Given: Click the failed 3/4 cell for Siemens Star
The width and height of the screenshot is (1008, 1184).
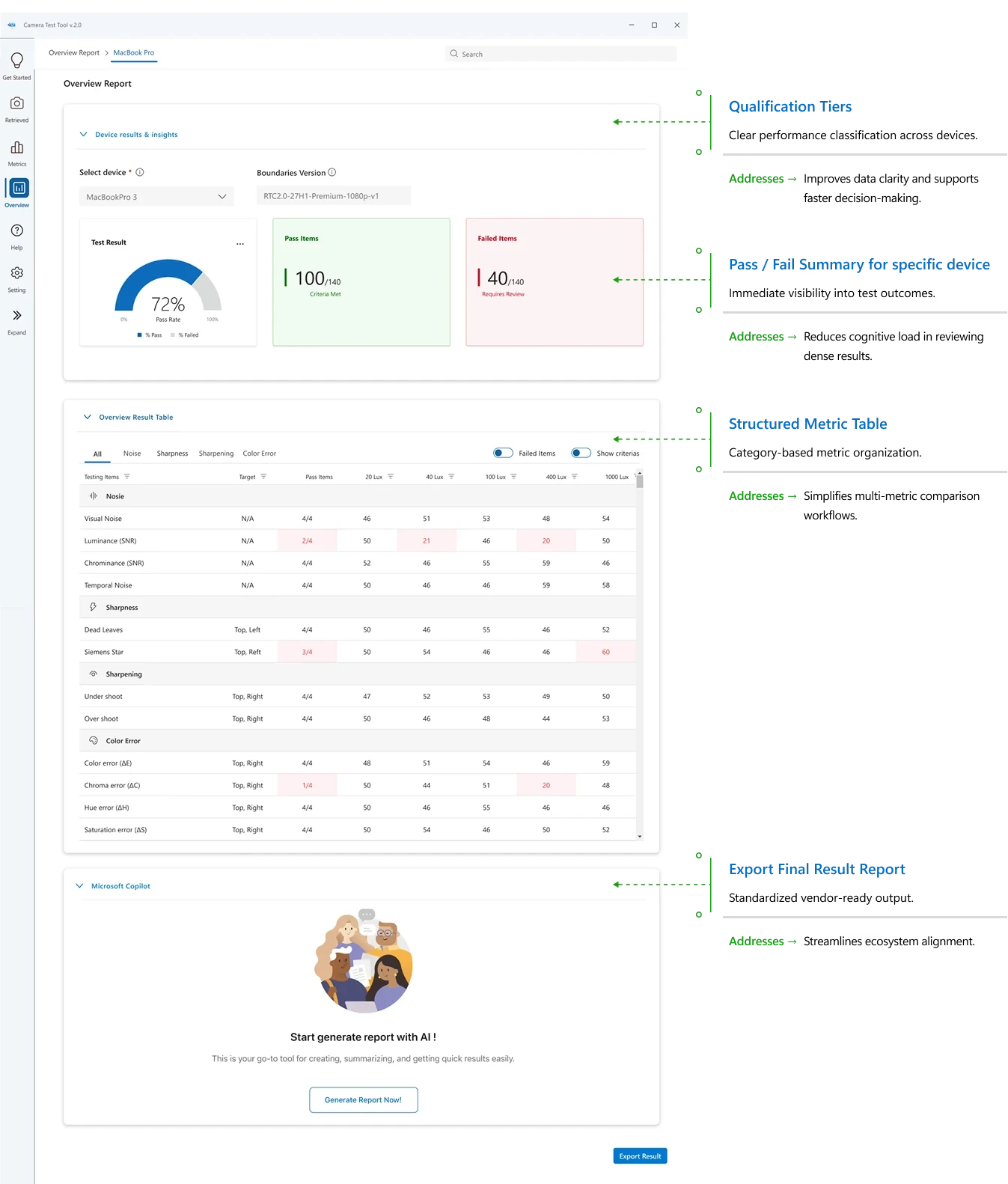Looking at the screenshot, I should (308, 653).
